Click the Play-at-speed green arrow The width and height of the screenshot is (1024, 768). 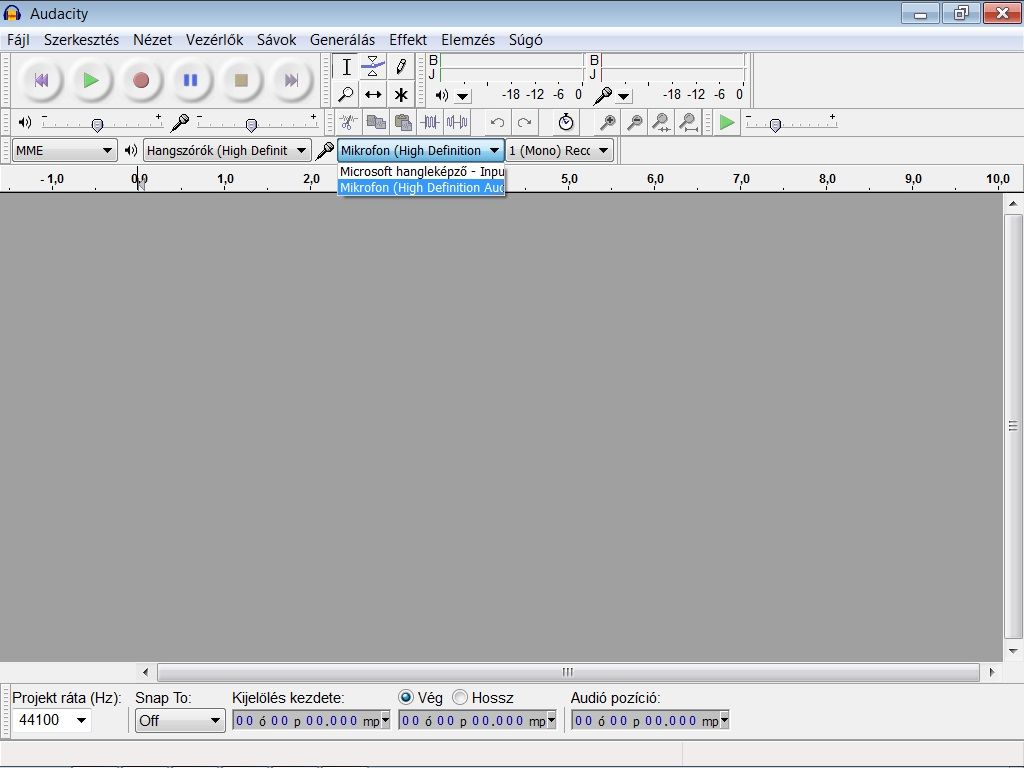[726, 122]
